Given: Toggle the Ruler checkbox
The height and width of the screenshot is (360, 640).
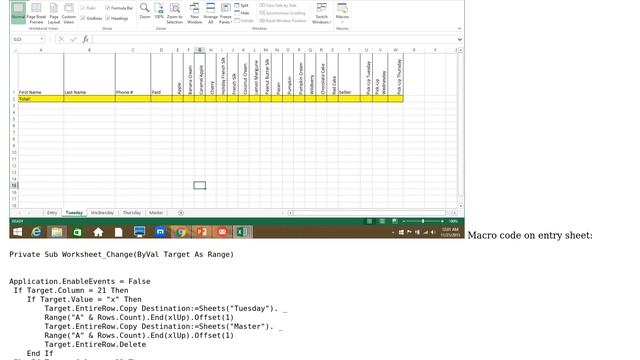Looking at the screenshot, I should [88, 8].
